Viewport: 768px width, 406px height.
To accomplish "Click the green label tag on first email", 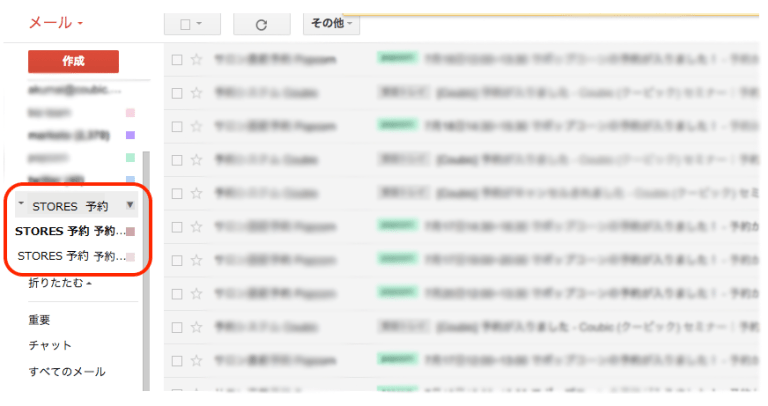I will (x=398, y=58).
